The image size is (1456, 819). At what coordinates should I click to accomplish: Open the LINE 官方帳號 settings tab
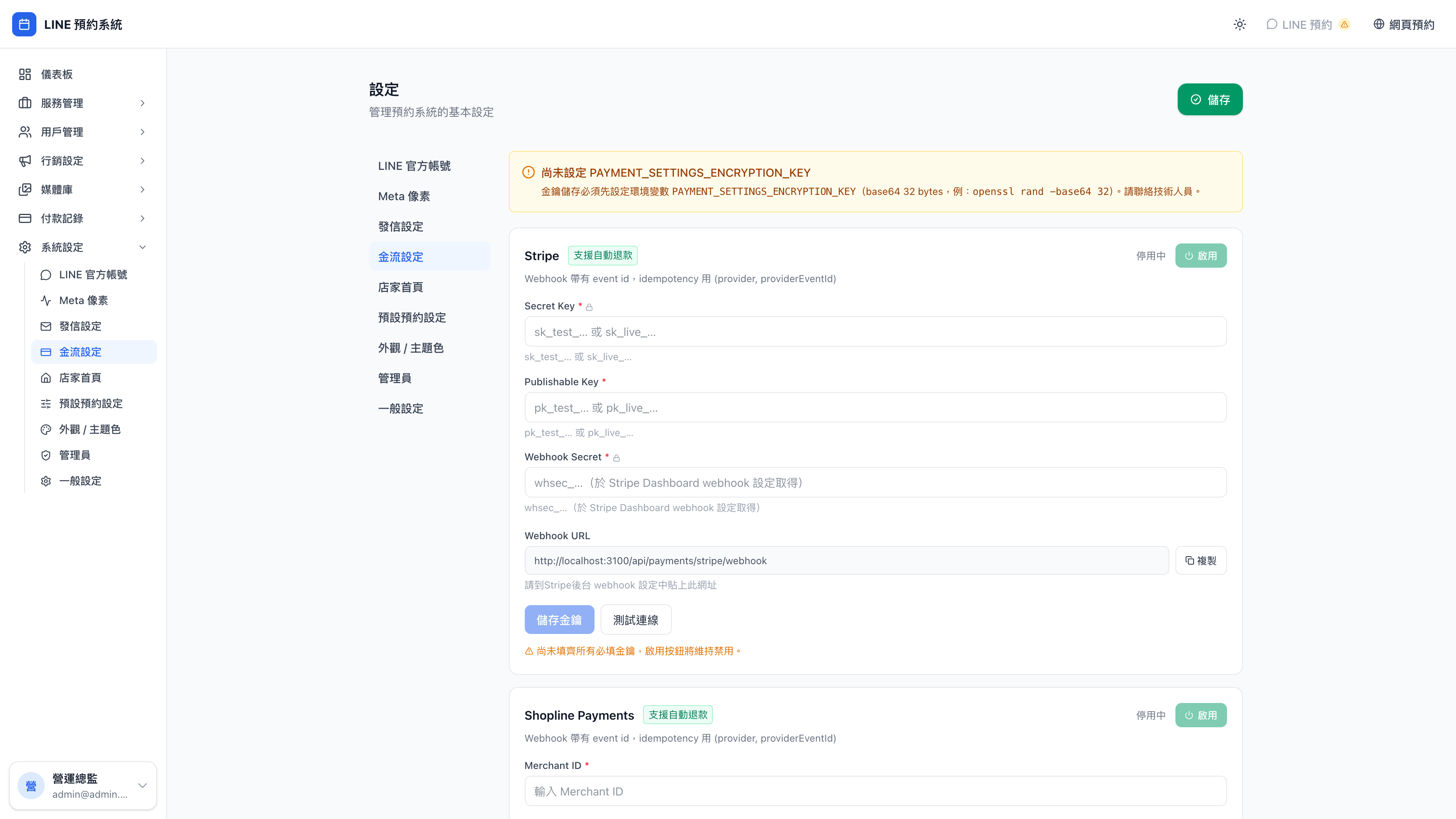(x=430, y=166)
